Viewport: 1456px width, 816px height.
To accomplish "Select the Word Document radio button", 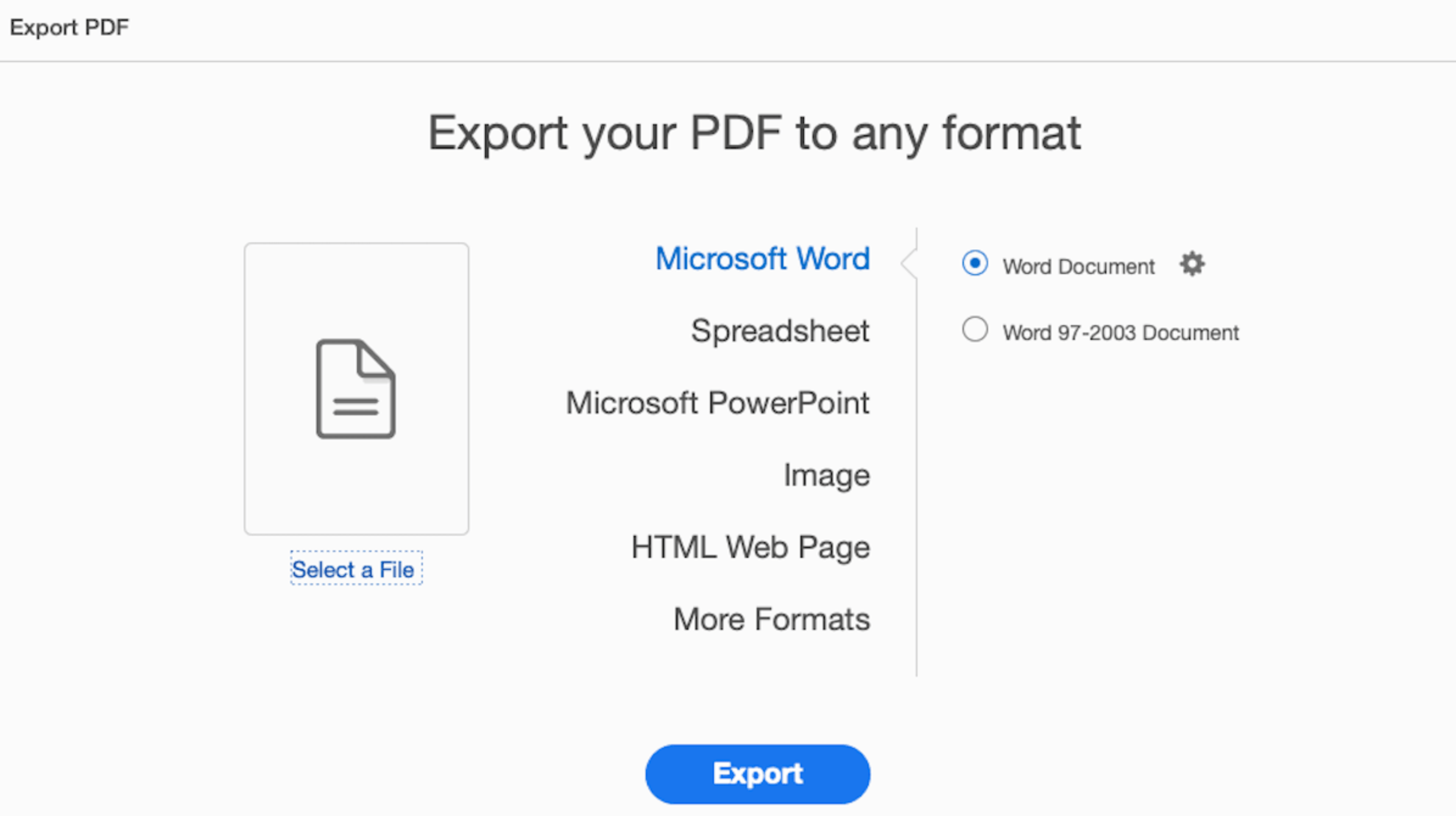I will (975, 264).
